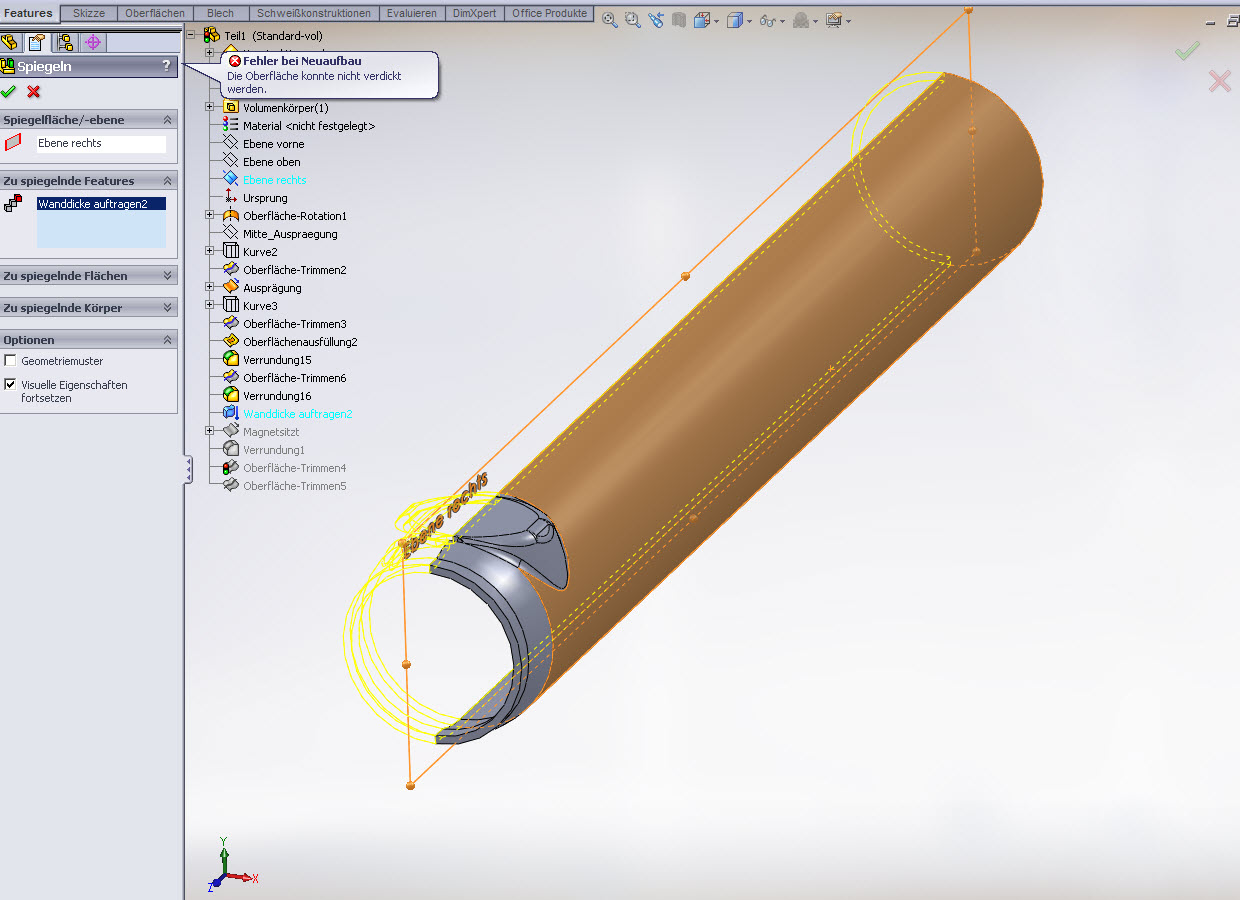Screen dimensions: 1240x900
Task: Open the Apply Scene dropdown arrow
Action: [x=848, y=21]
